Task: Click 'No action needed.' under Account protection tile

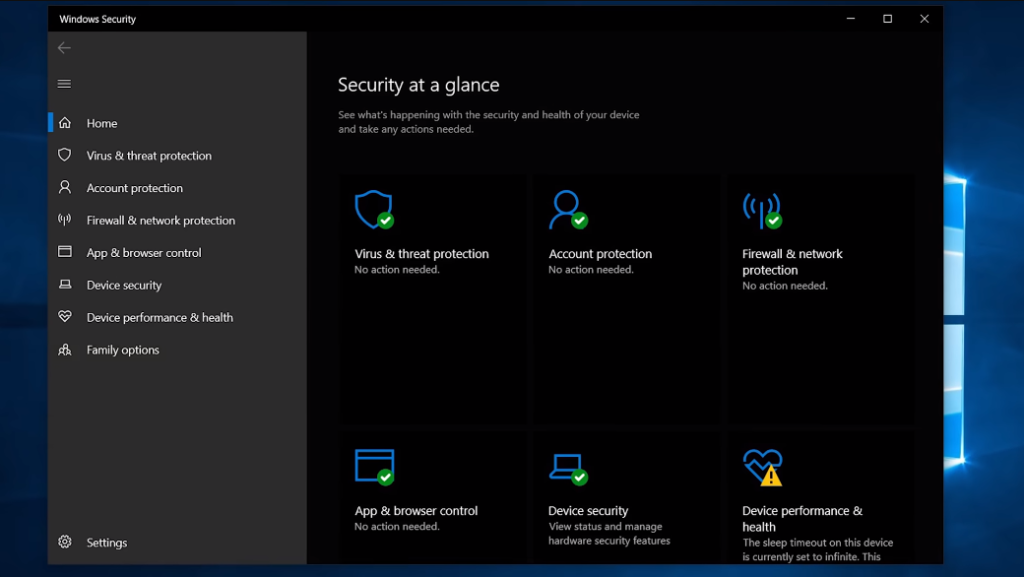Action: point(590,270)
